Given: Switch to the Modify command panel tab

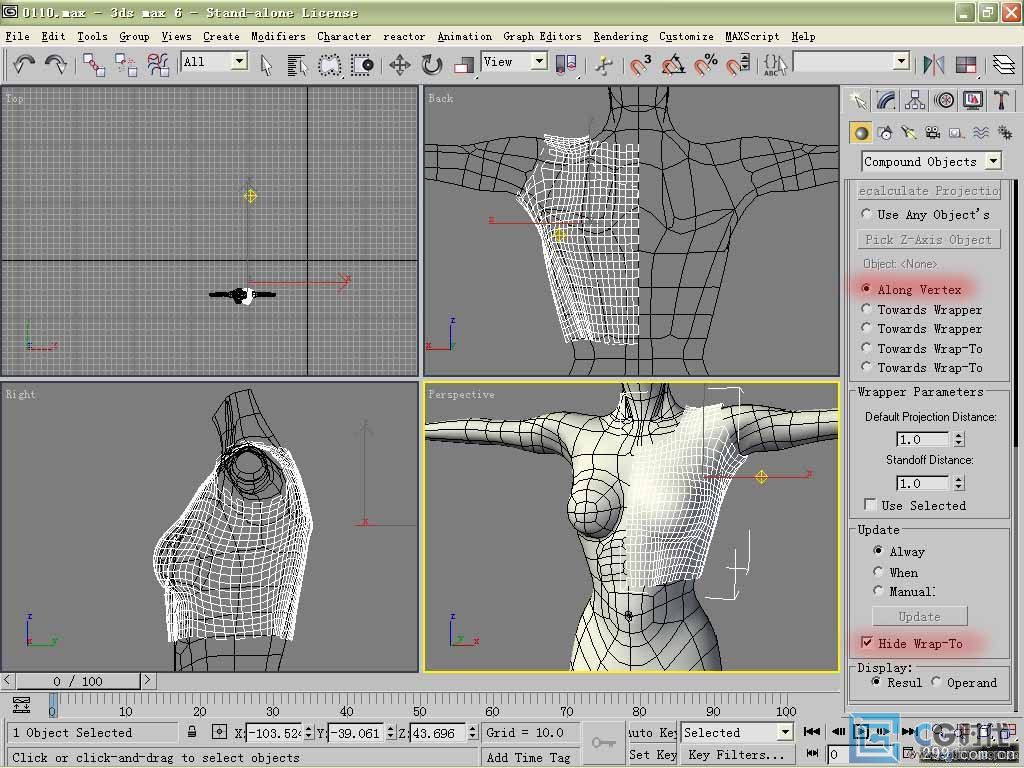Looking at the screenshot, I should pos(886,100).
